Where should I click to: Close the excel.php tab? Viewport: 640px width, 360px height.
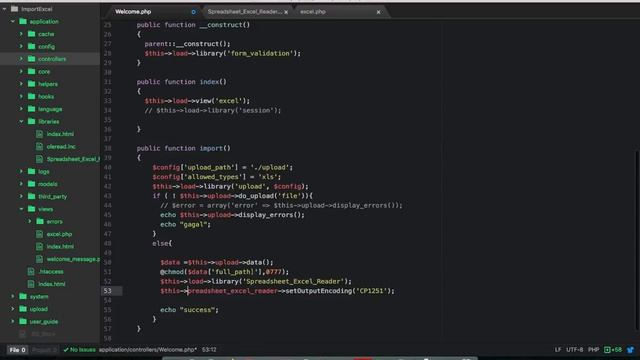click(378, 12)
